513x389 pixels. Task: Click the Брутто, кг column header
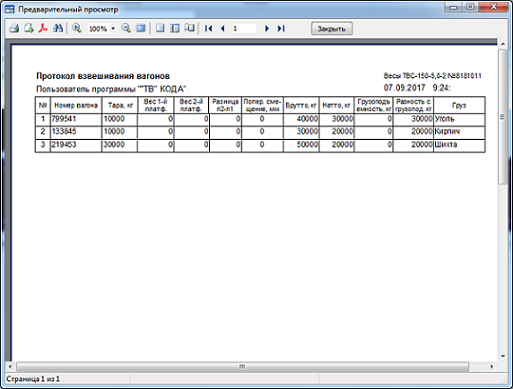coord(301,105)
